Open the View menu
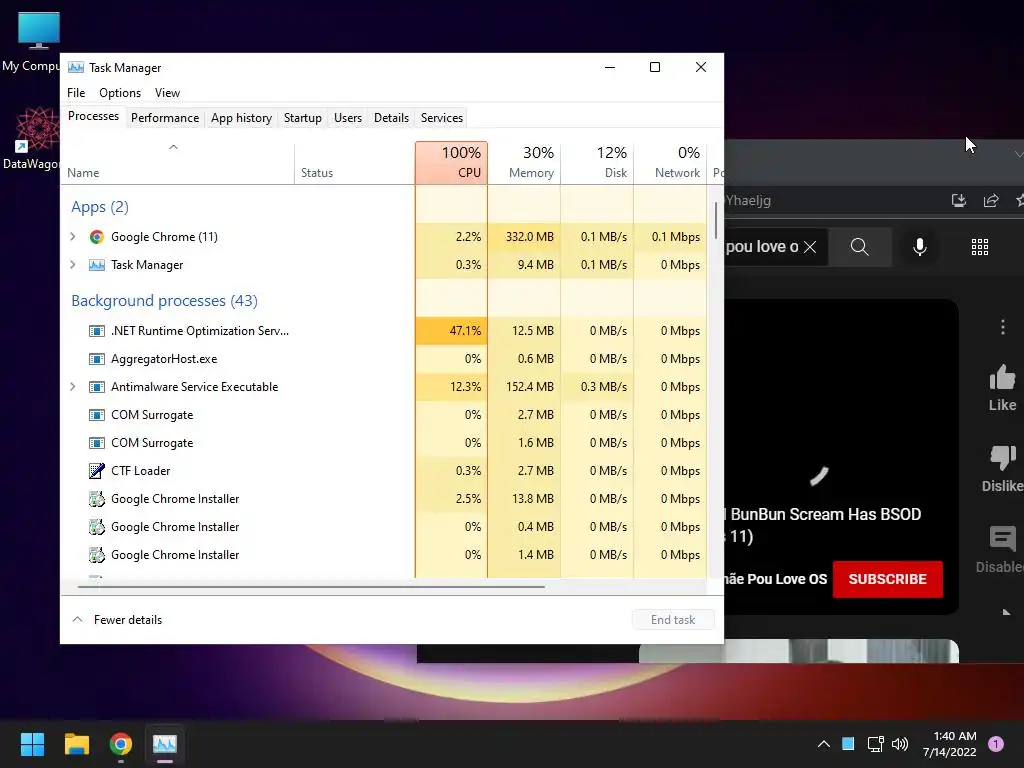This screenshot has width=1024, height=768. click(167, 93)
